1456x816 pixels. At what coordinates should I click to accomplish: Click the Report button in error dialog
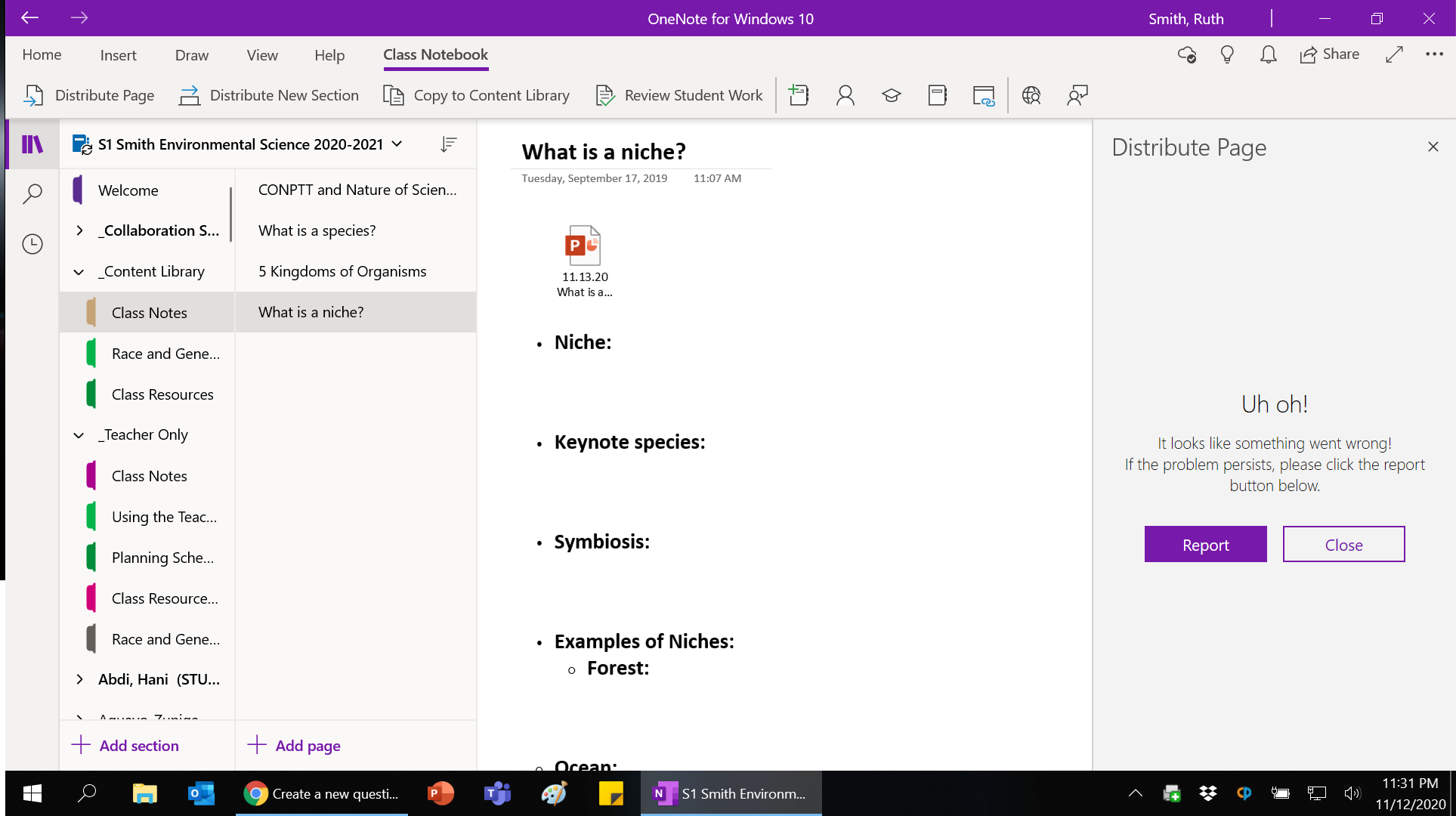[1205, 544]
